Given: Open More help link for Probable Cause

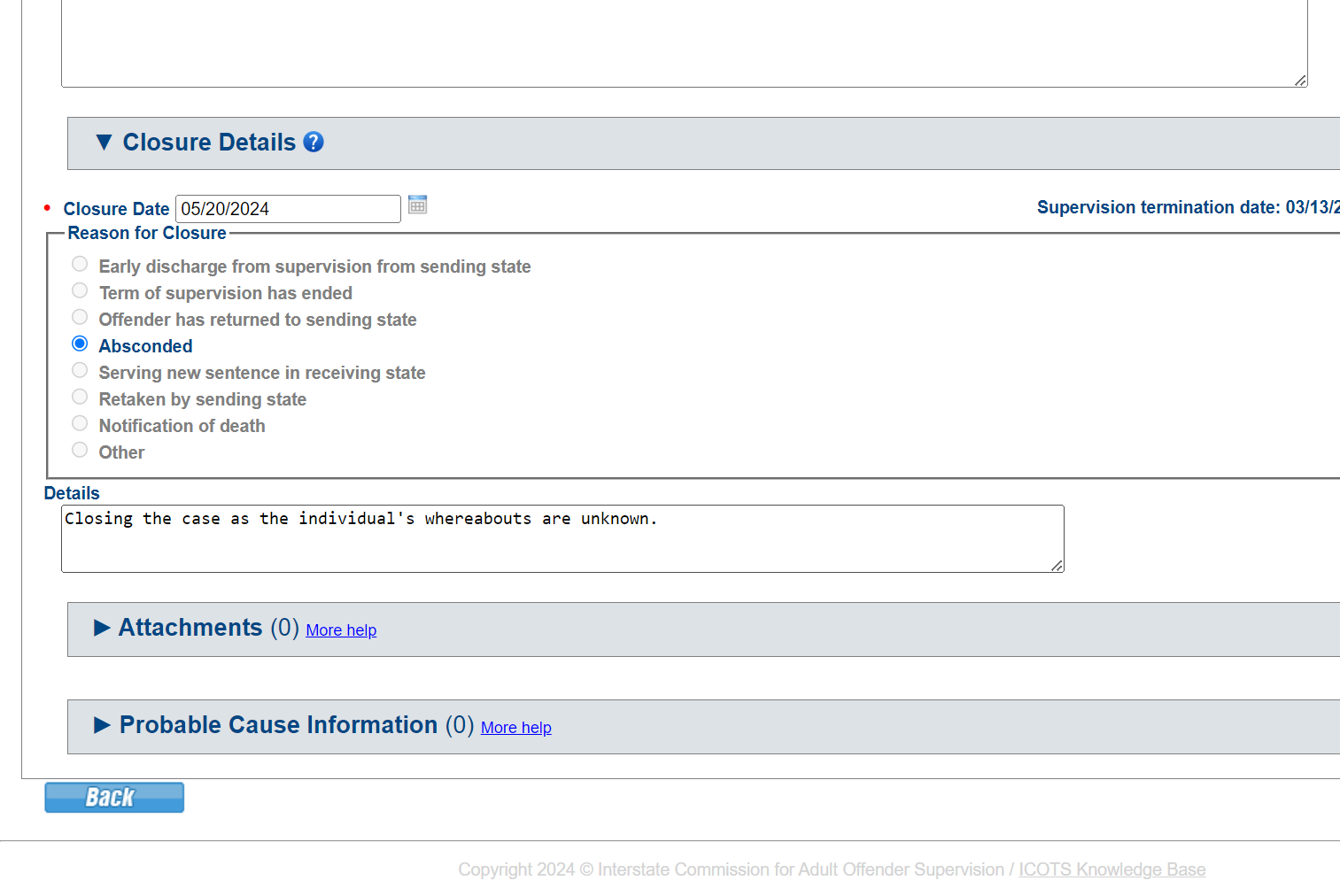Looking at the screenshot, I should coord(515,728).
